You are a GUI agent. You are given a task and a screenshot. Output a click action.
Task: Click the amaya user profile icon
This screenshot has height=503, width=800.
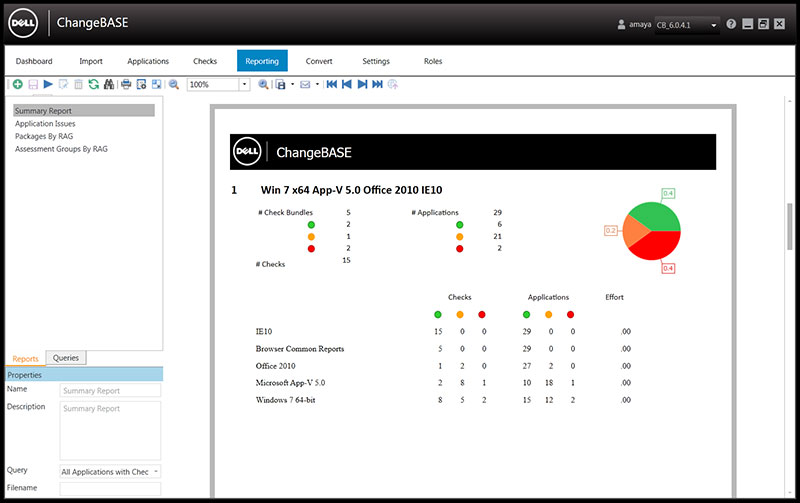coord(621,24)
